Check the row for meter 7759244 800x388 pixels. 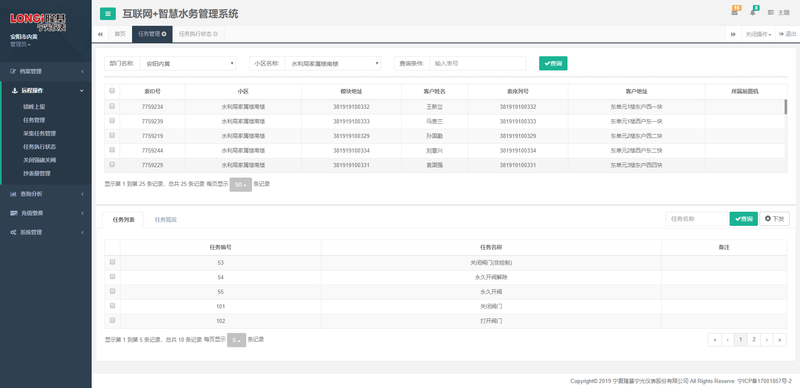(112, 150)
